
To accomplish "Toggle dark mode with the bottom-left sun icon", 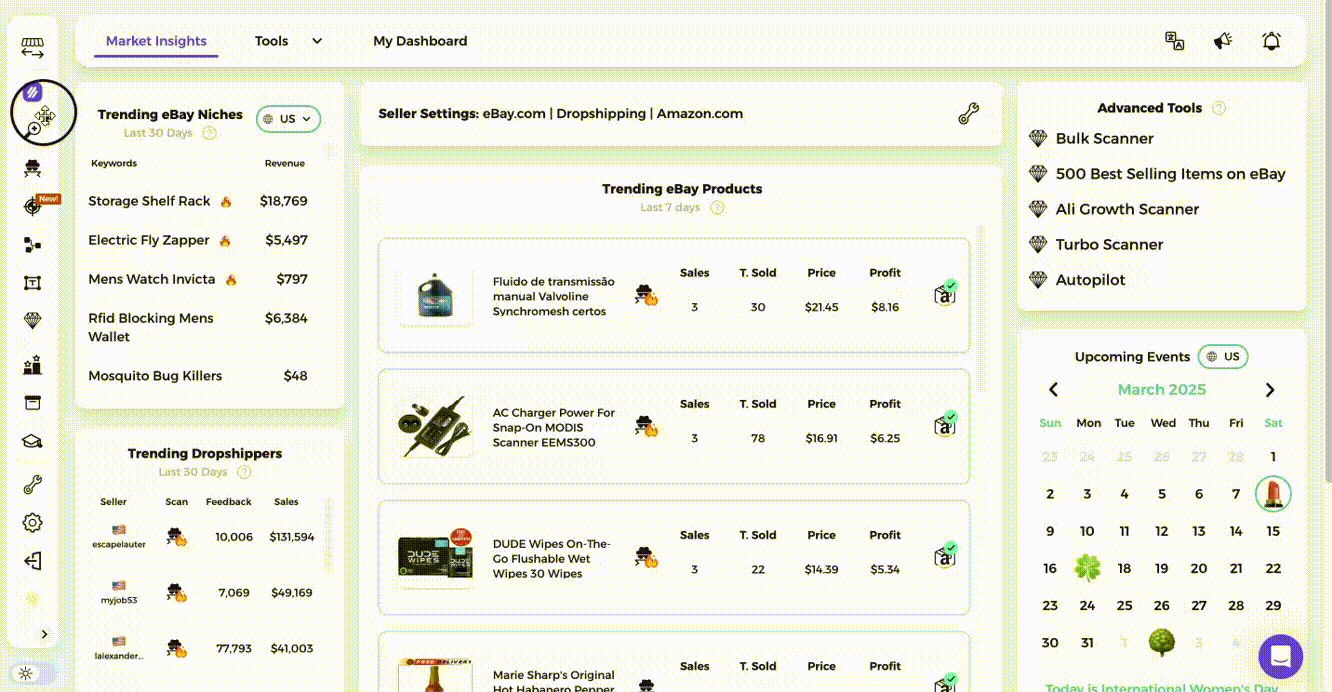I will click(x=26, y=673).
